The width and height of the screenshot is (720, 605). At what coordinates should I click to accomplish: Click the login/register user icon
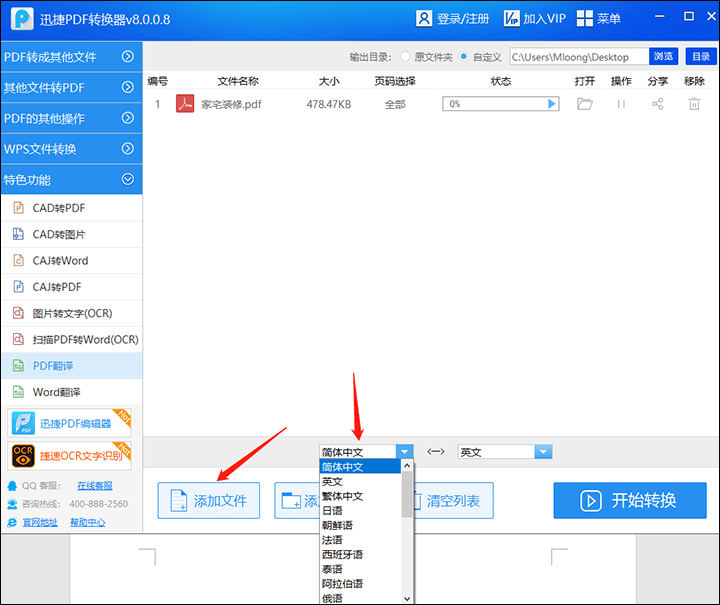click(424, 19)
